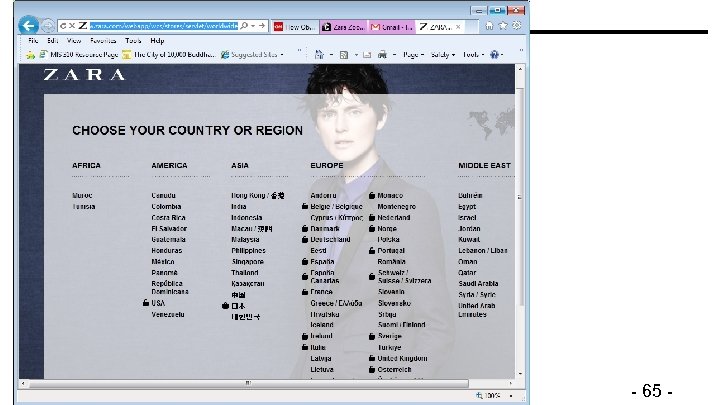Open The City of 10,000 Buddhas favorite

click(169, 55)
